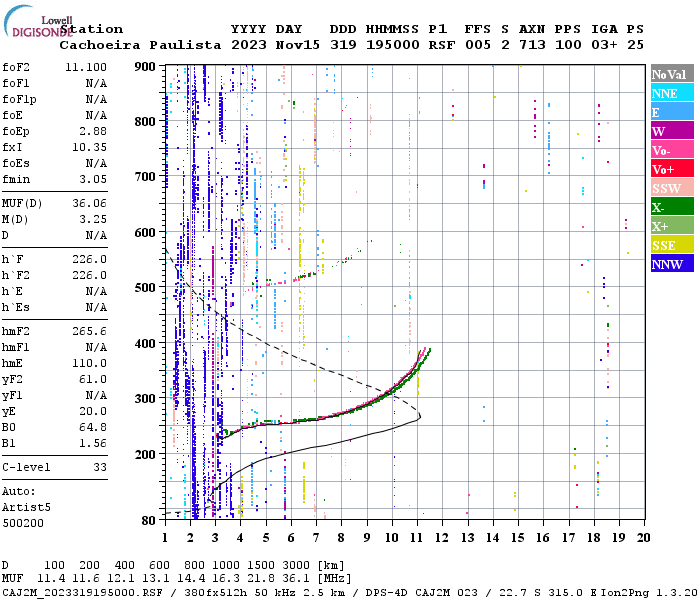Click the yF2 value 61.0

[93, 379]
